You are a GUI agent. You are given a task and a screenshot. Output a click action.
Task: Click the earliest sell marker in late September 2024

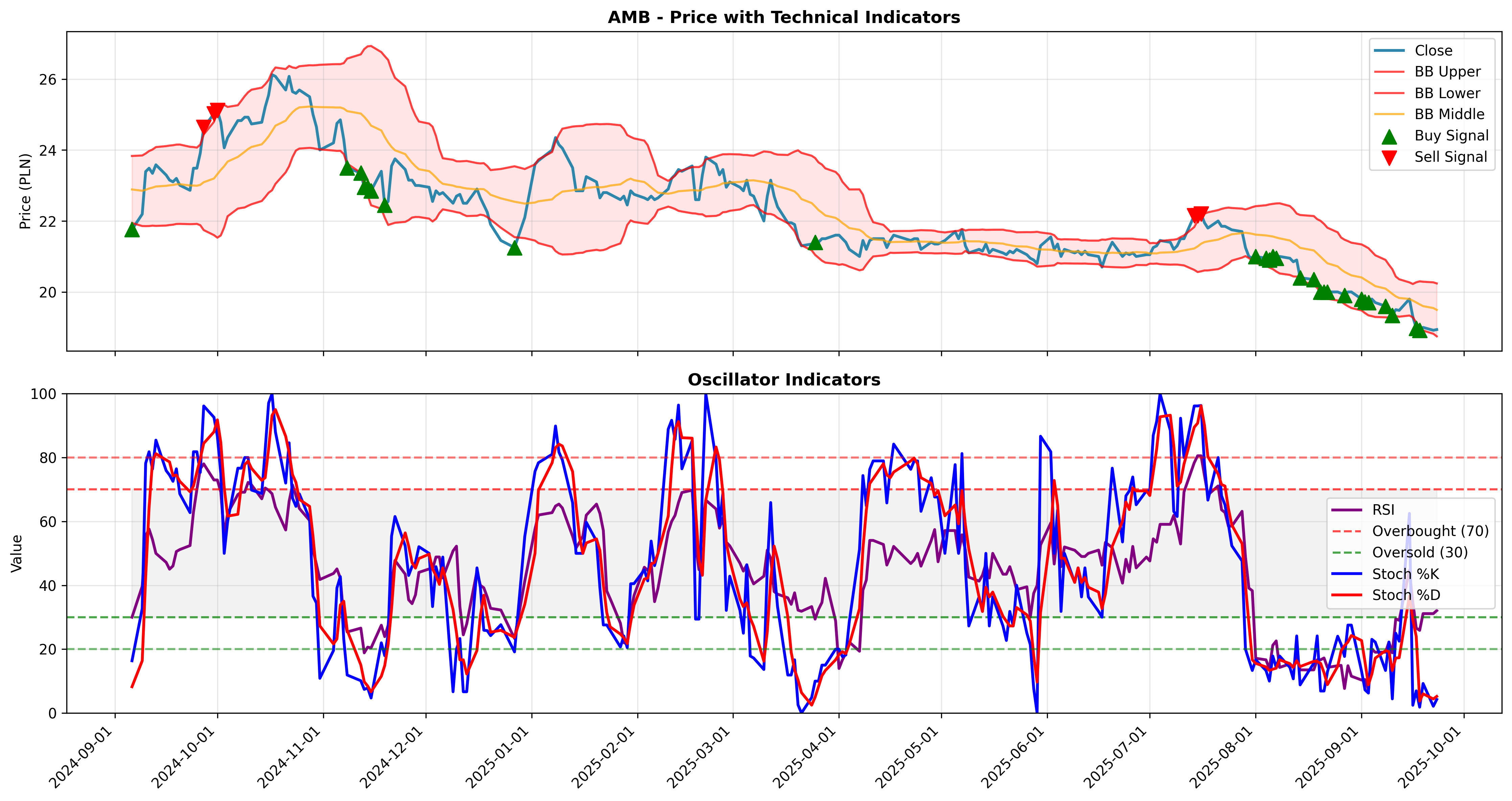(203, 127)
